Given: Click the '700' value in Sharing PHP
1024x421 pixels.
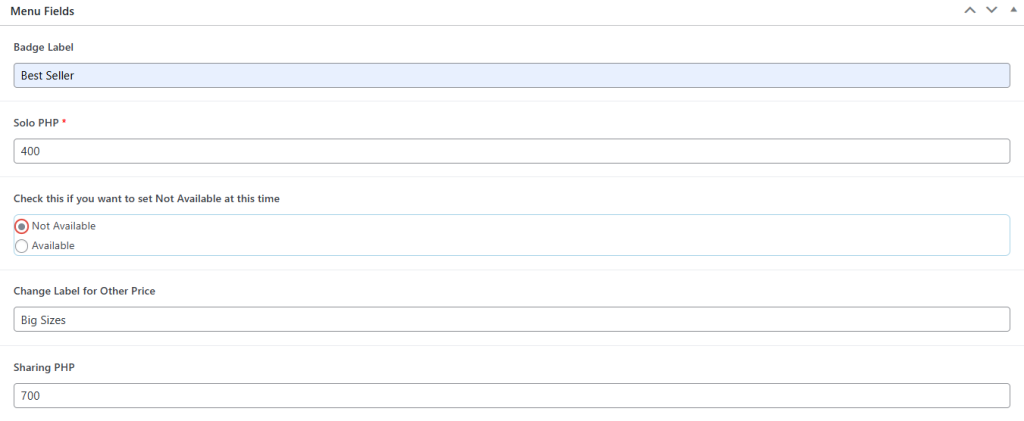Looking at the screenshot, I should pos(30,395).
